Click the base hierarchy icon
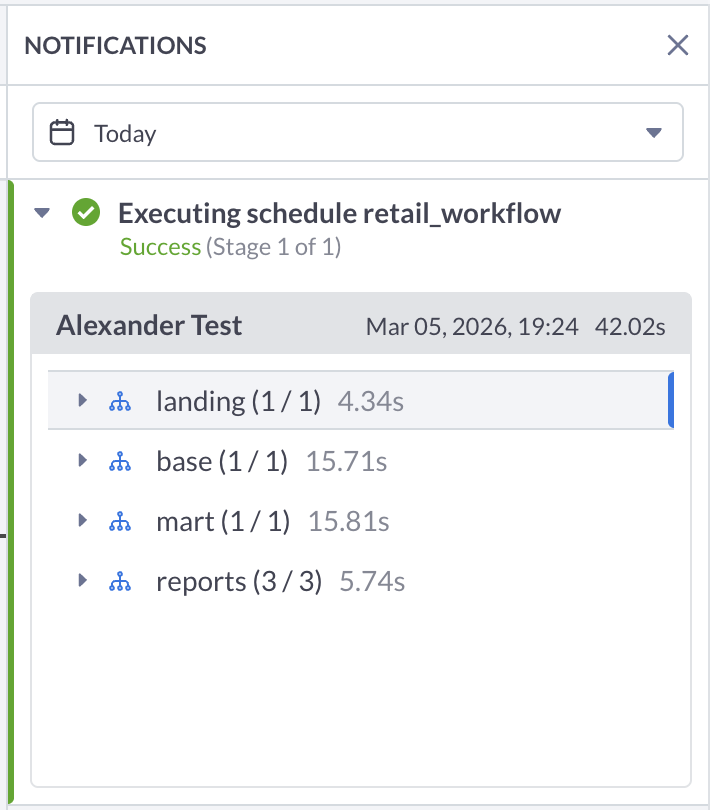This screenshot has width=710, height=810. [x=120, y=462]
